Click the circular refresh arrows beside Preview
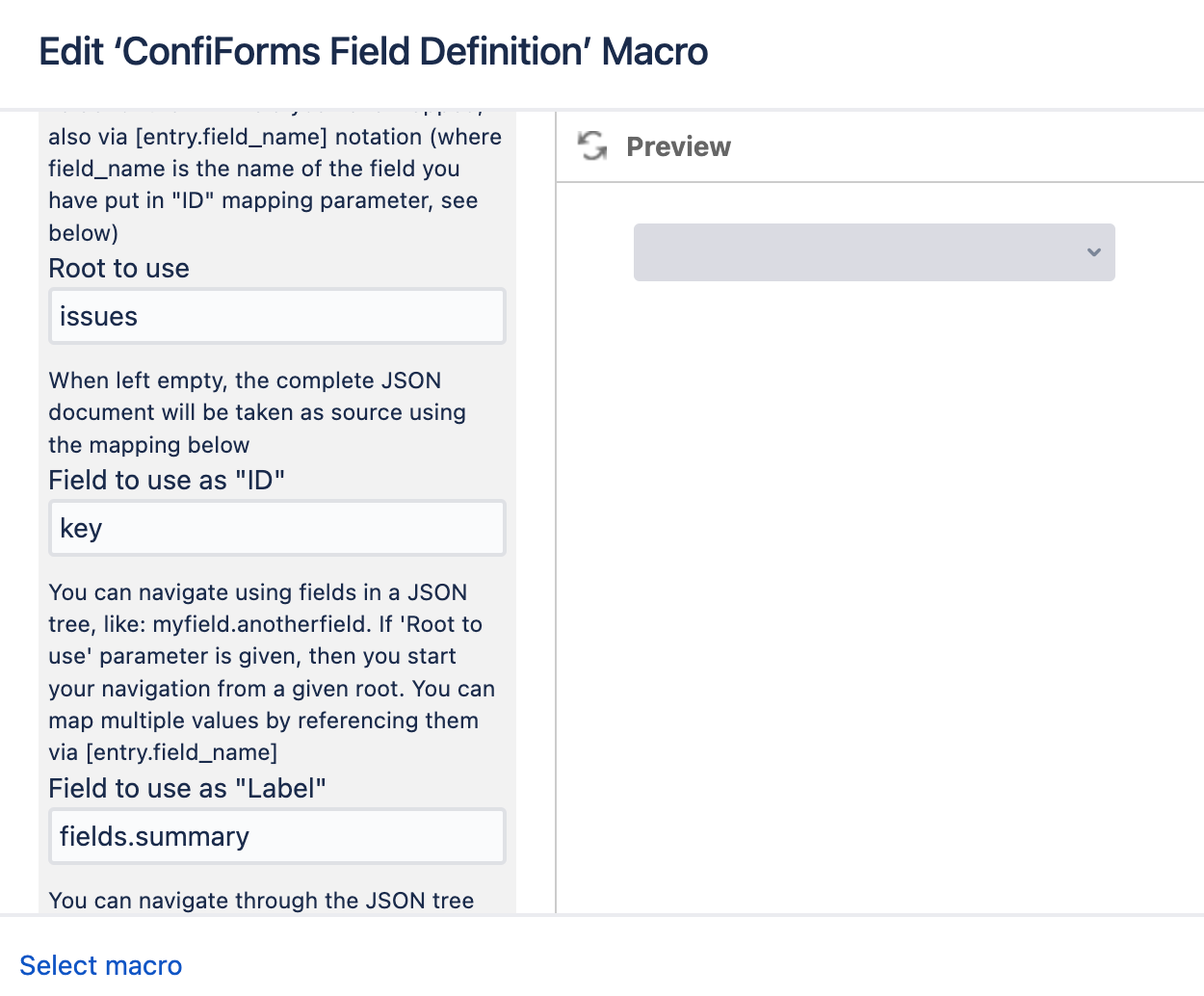The image size is (1204, 996). click(591, 146)
